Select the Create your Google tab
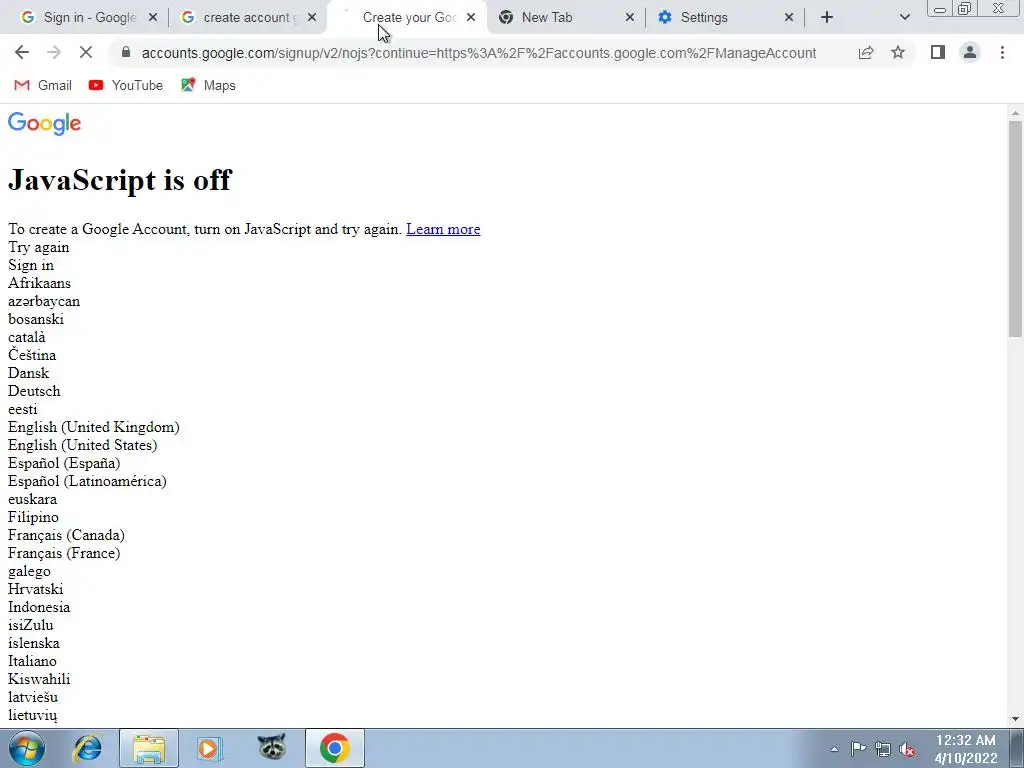Image resolution: width=1024 pixels, height=768 pixels. 409,18
